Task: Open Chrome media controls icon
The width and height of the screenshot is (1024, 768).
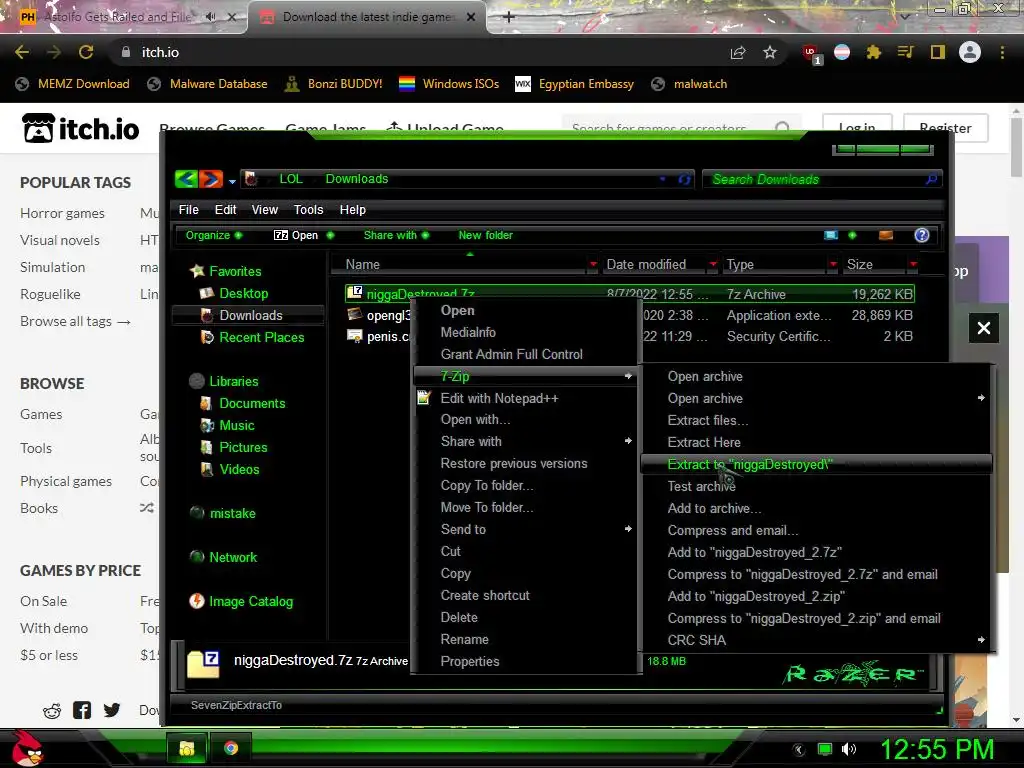Action: tap(905, 52)
